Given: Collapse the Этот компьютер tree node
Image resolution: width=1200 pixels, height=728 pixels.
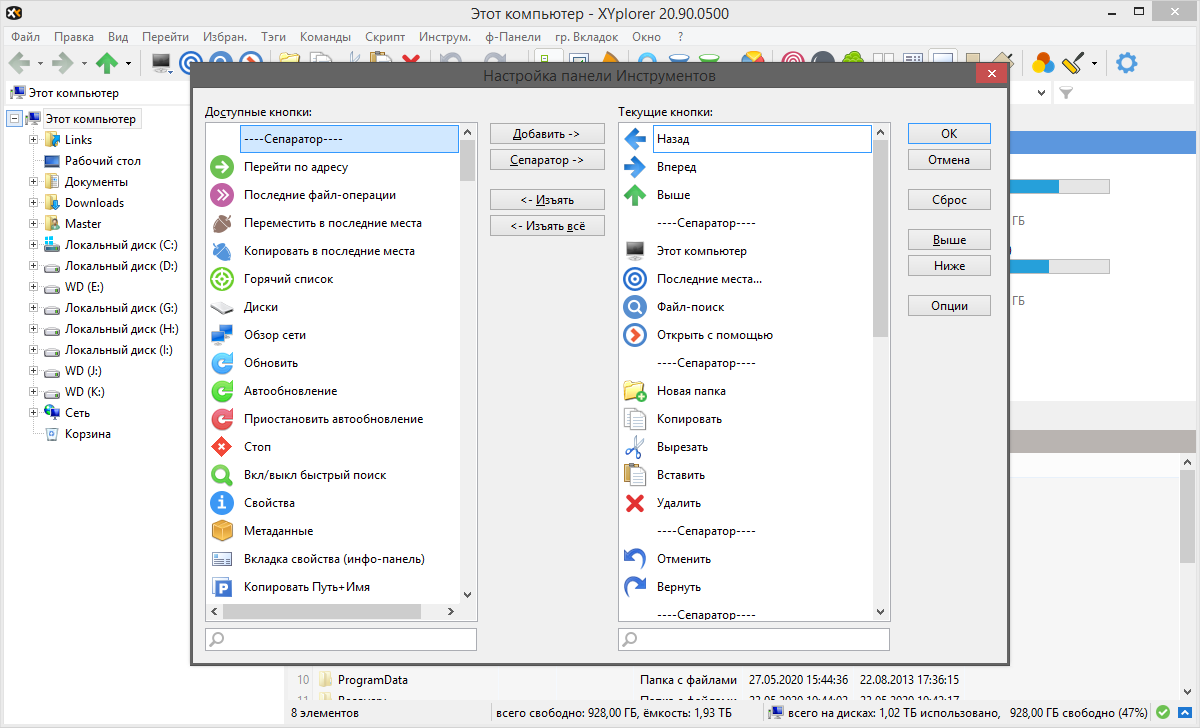Looking at the screenshot, I should point(14,119).
